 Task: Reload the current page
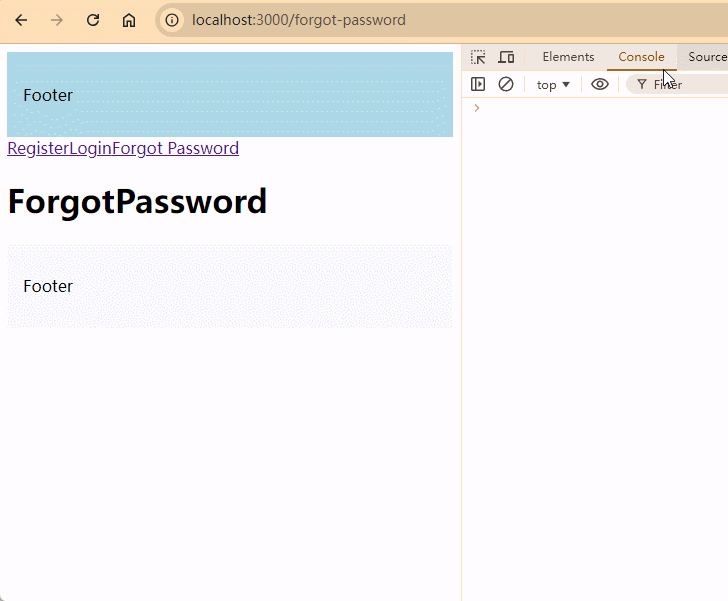coord(93,20)
